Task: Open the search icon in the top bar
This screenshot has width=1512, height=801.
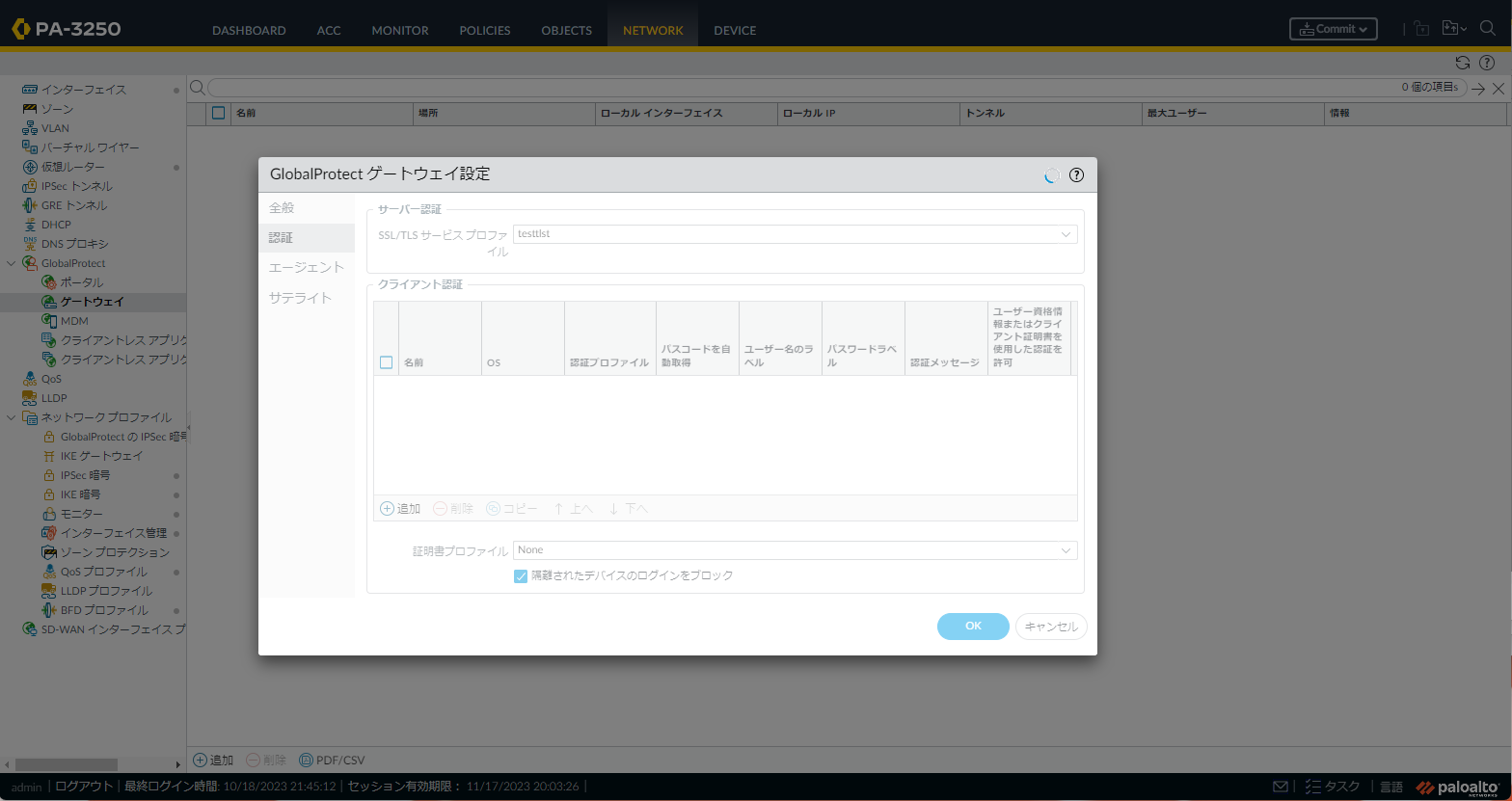Action: [x=1487, y=29]
